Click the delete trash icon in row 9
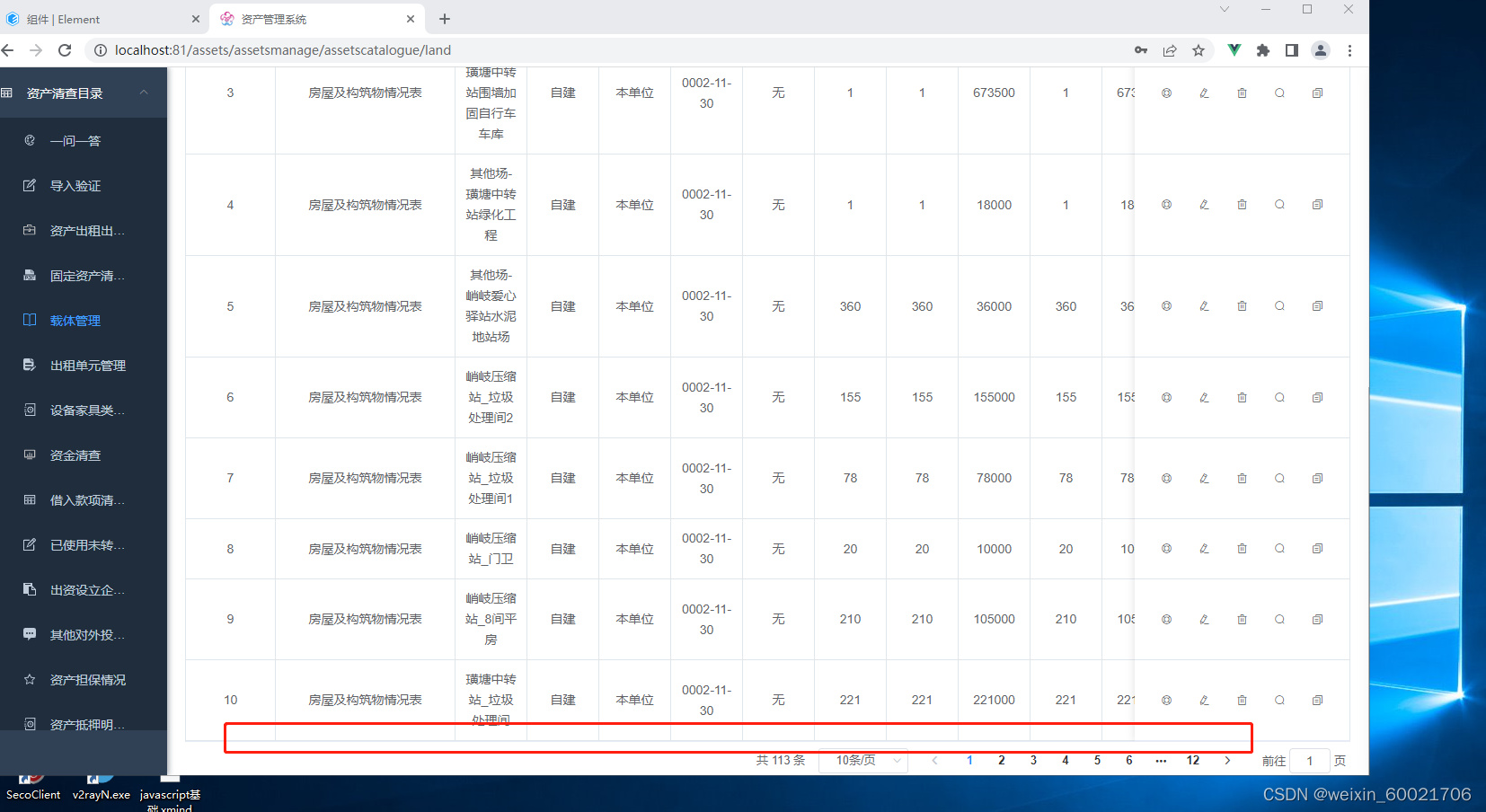This screenshot has width=1486, height=812. (x=1242, y=619)
